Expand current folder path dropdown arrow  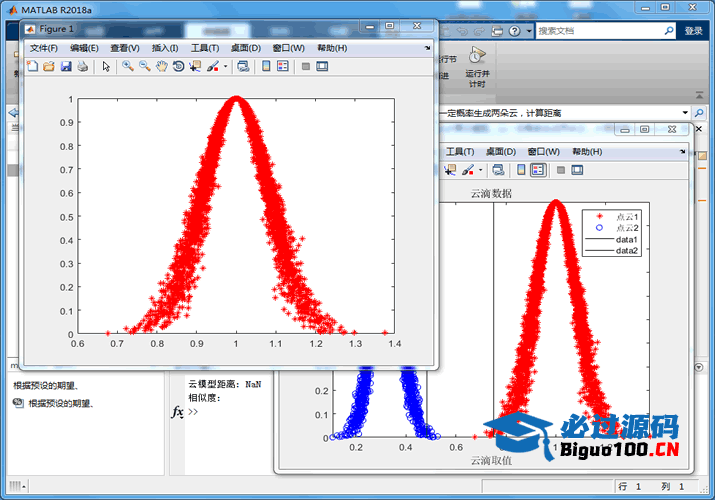point(685,113)
